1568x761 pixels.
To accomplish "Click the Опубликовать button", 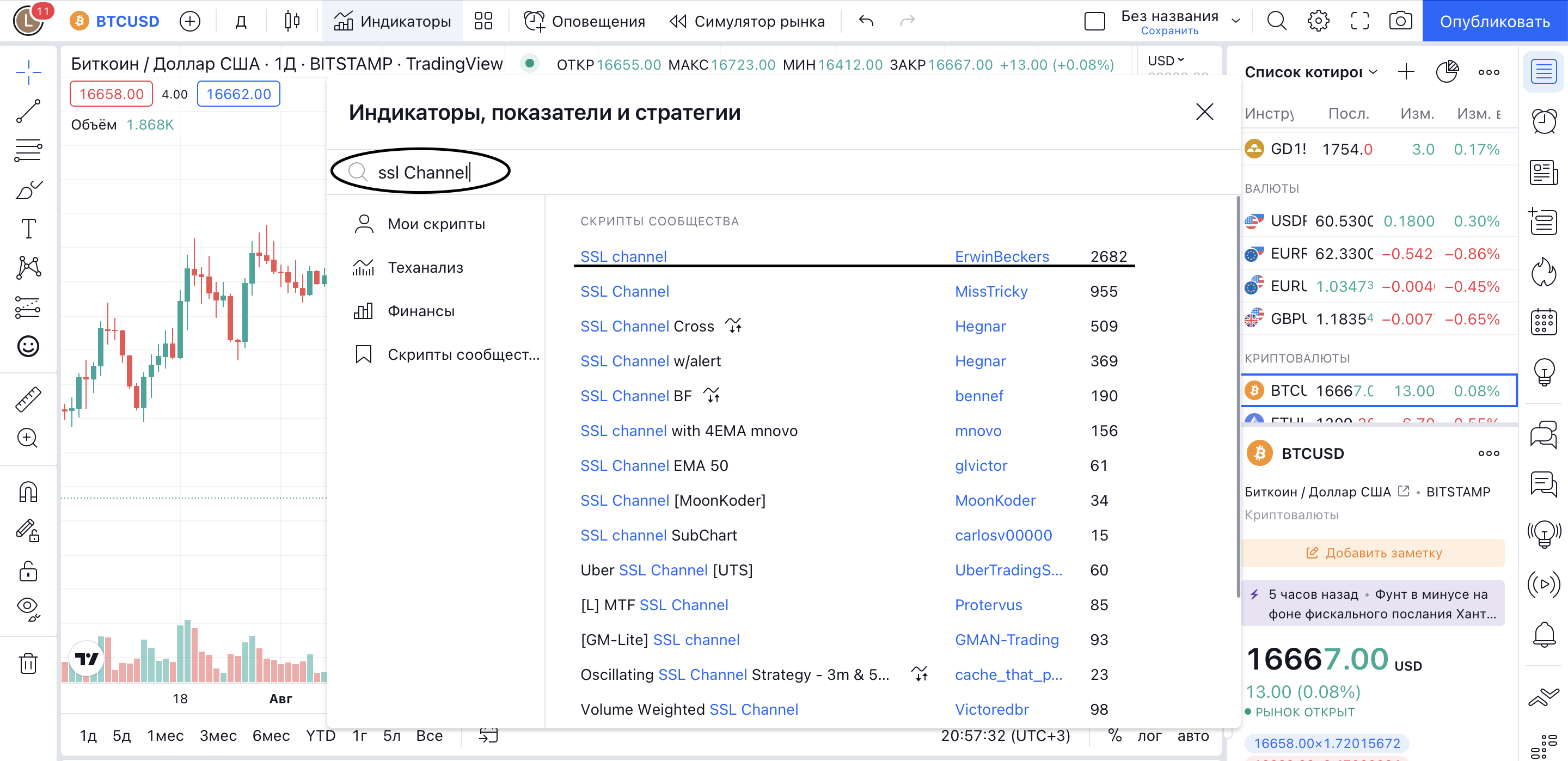I will pos(1495,21).
